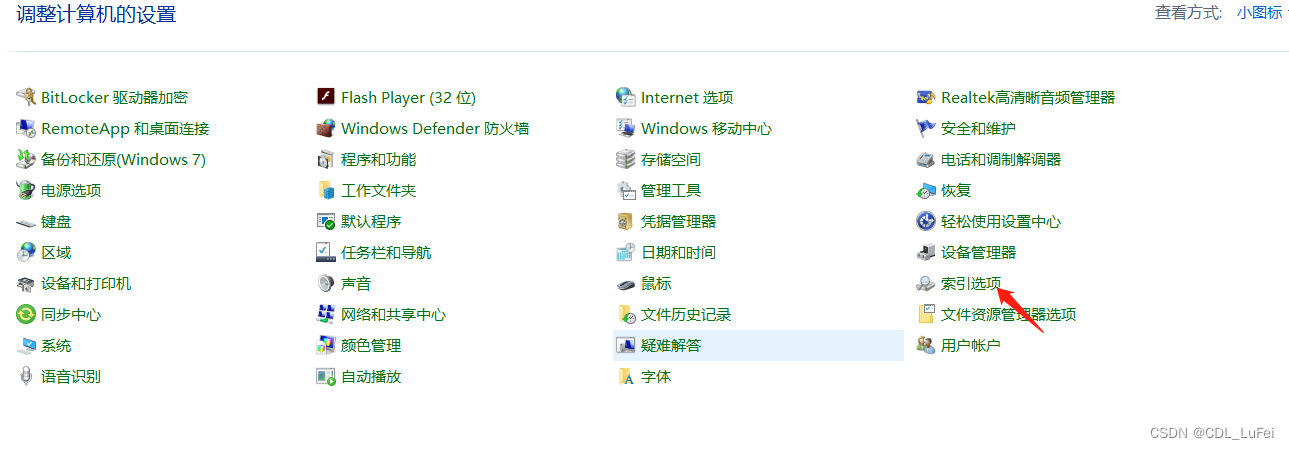Open Realtek高清晰音频管理器 icon
This screenshot has height=449, width=1289.
925,97
